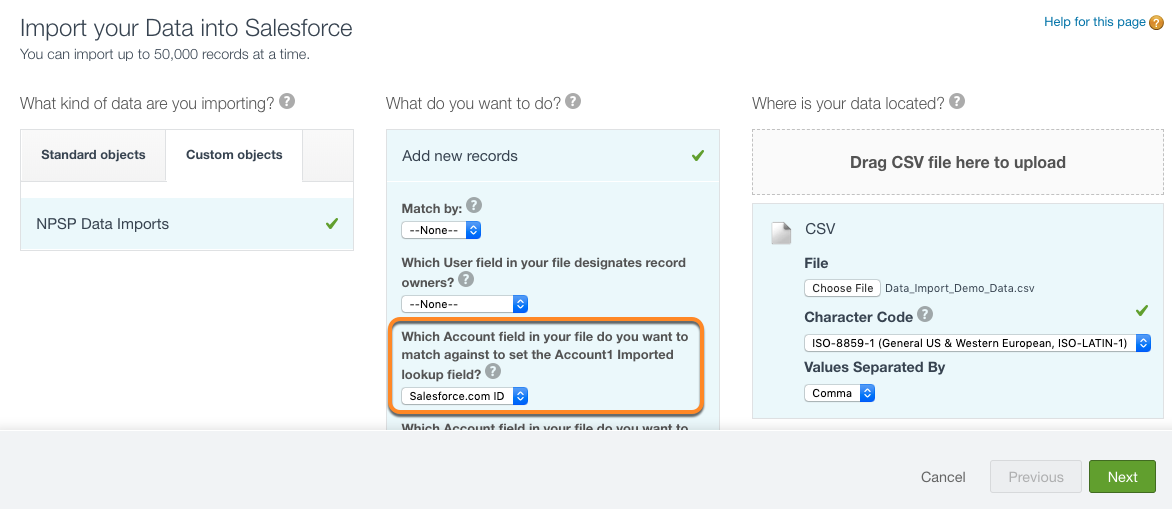1172x509 pixels.
Task: Expand the Character Code ISO-8859-1 dropdown
Action: tap(977, 343)
